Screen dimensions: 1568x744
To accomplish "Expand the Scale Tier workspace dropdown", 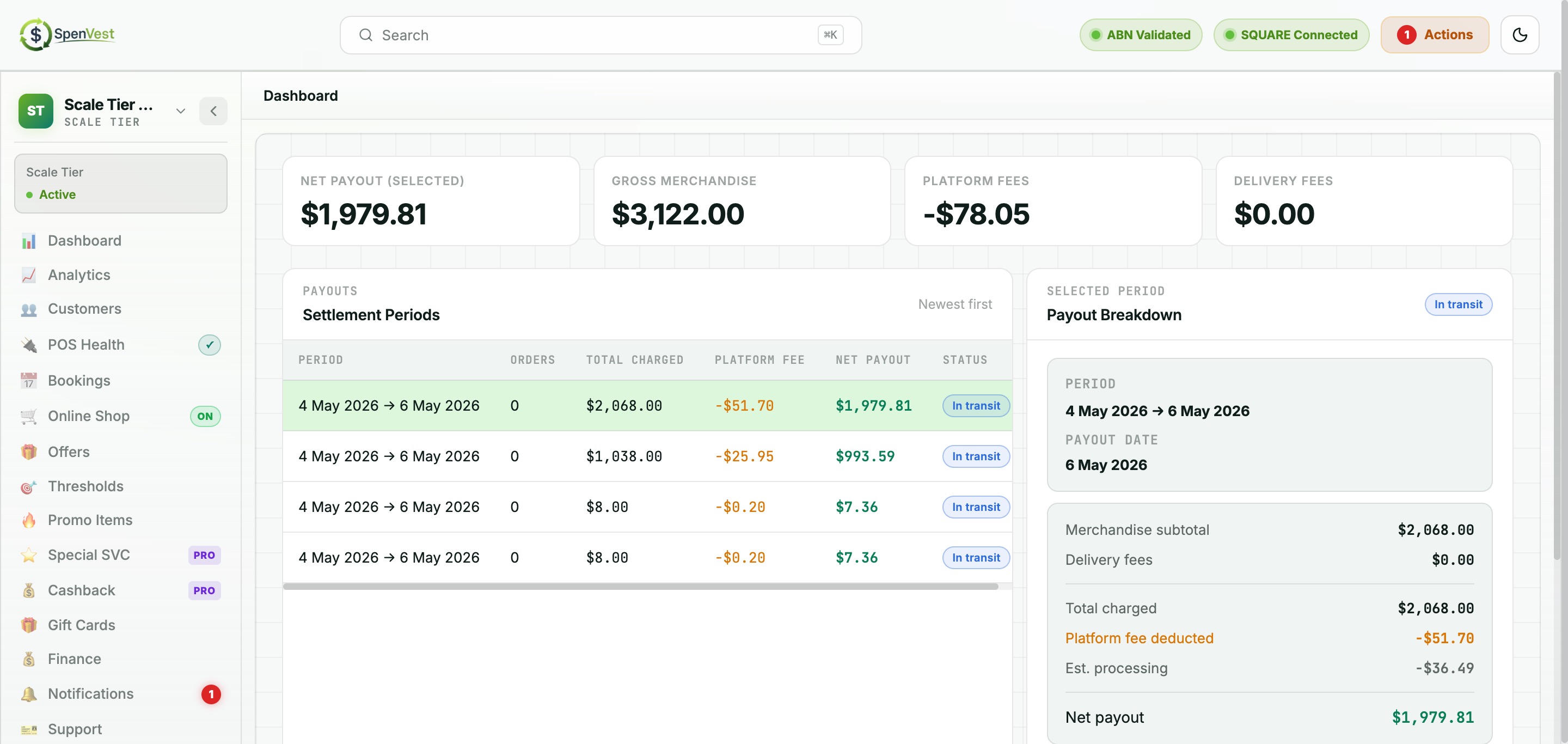I will (180, 111).
